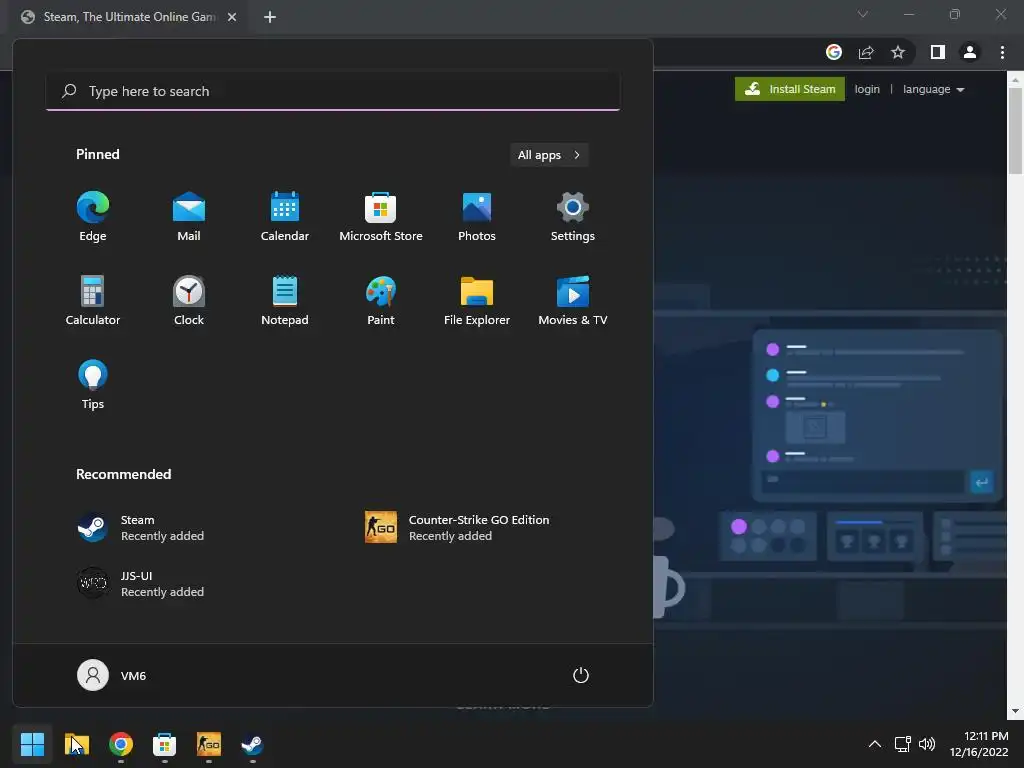Image resolution: width=1024 pixels, height=768 pixels.
Task: Click the power button icon
Action: [581, 675]
